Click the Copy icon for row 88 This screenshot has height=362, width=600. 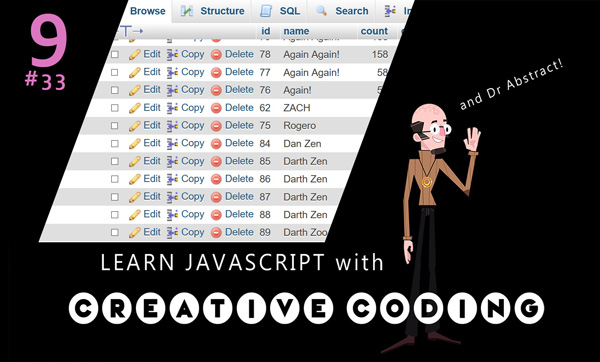[x=173, y=215]
